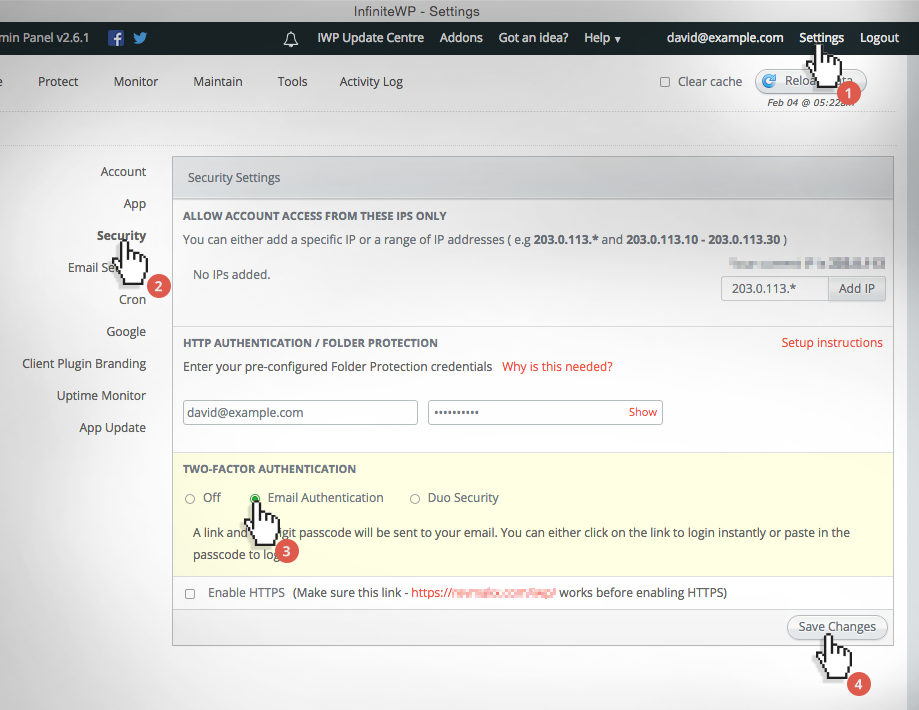Open Uptime Monitor settings
This screenshot has height=710, width=919.
(101, 395)
